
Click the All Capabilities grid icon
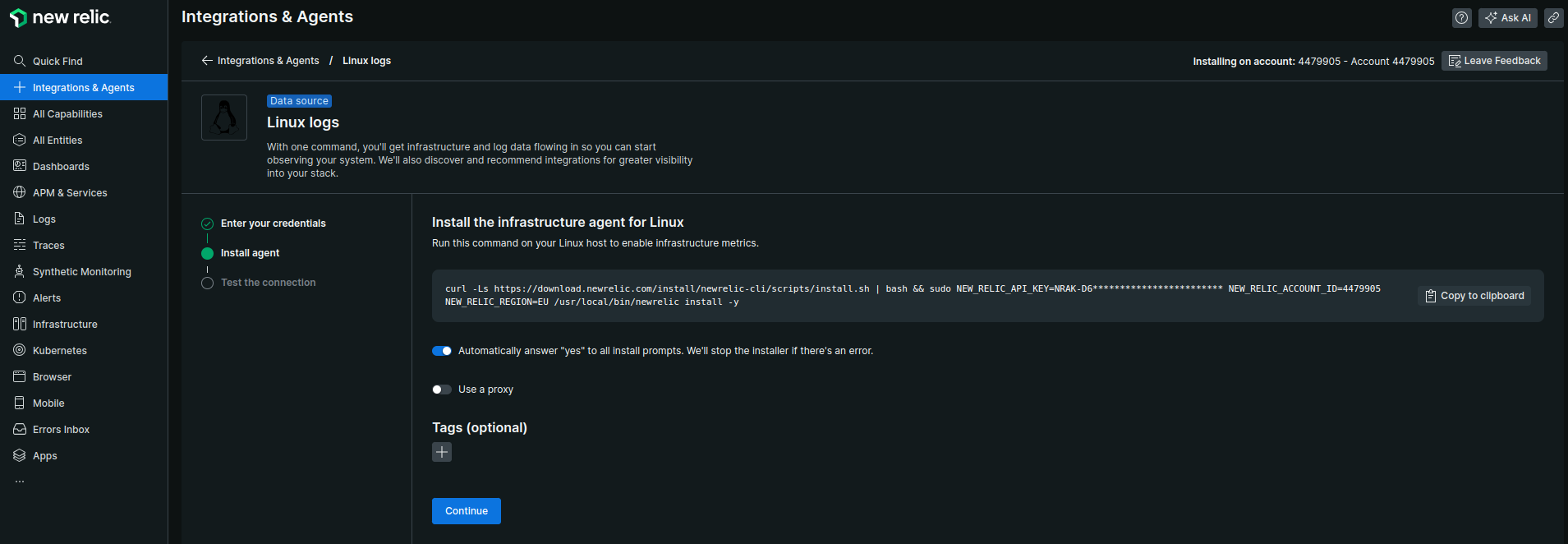tap(20, 113)
